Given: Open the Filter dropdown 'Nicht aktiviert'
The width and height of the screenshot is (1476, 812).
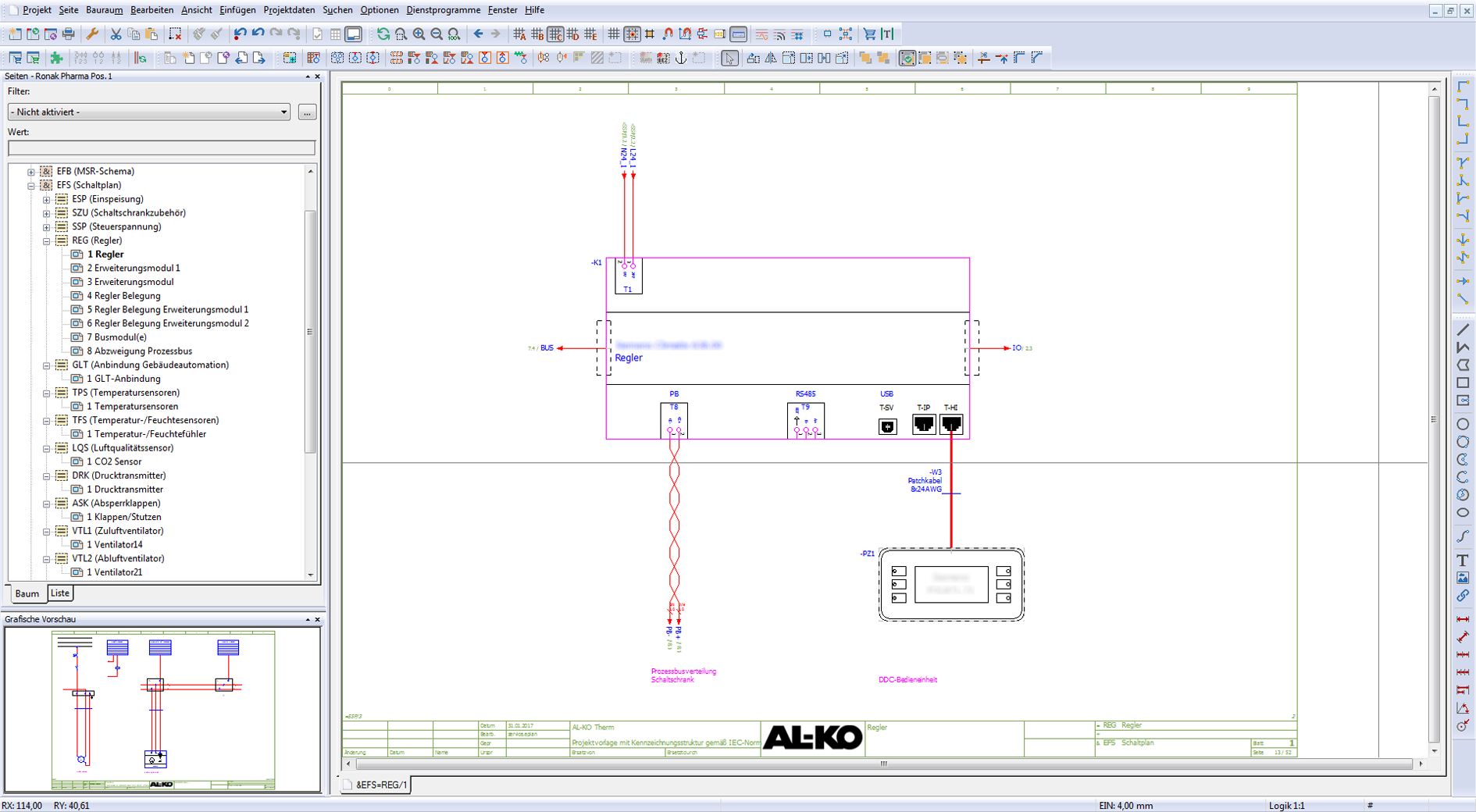Looking at the screenshot, I should 148,112.
